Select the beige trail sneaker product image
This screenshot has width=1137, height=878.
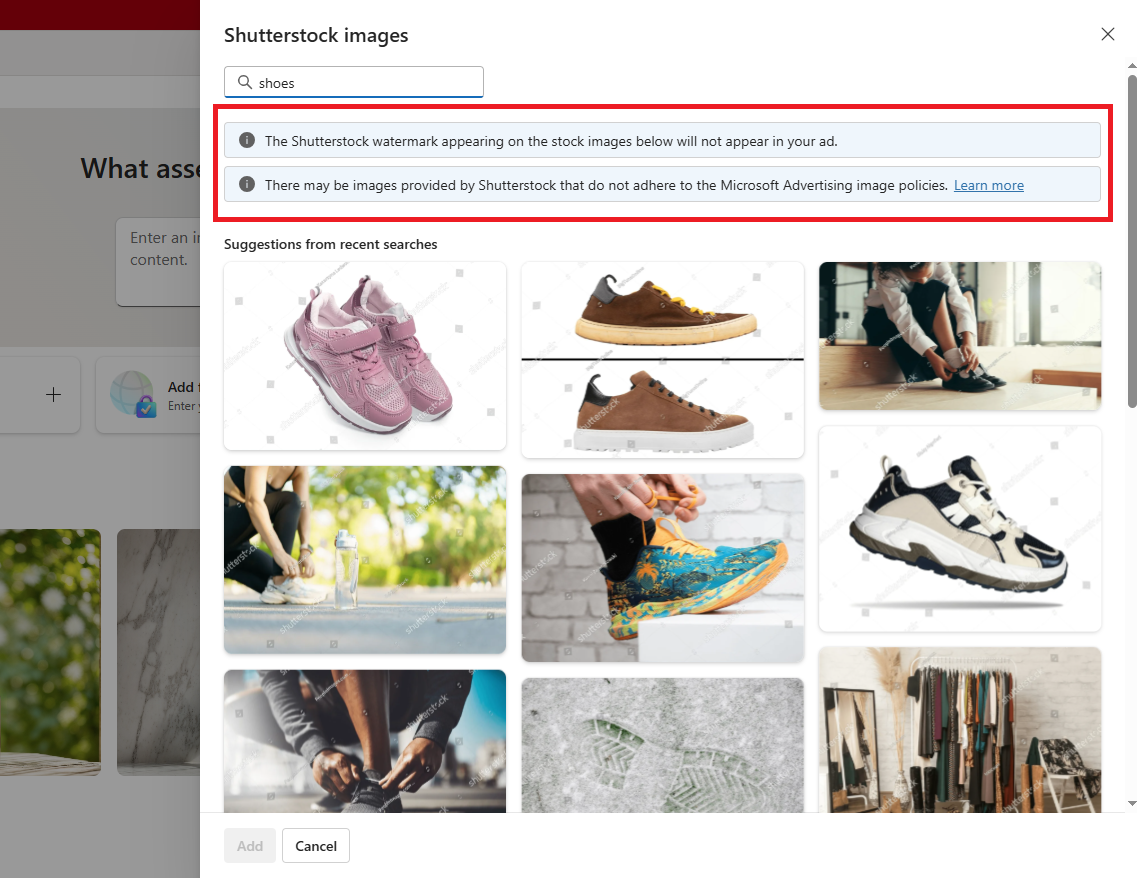point(959,528)
